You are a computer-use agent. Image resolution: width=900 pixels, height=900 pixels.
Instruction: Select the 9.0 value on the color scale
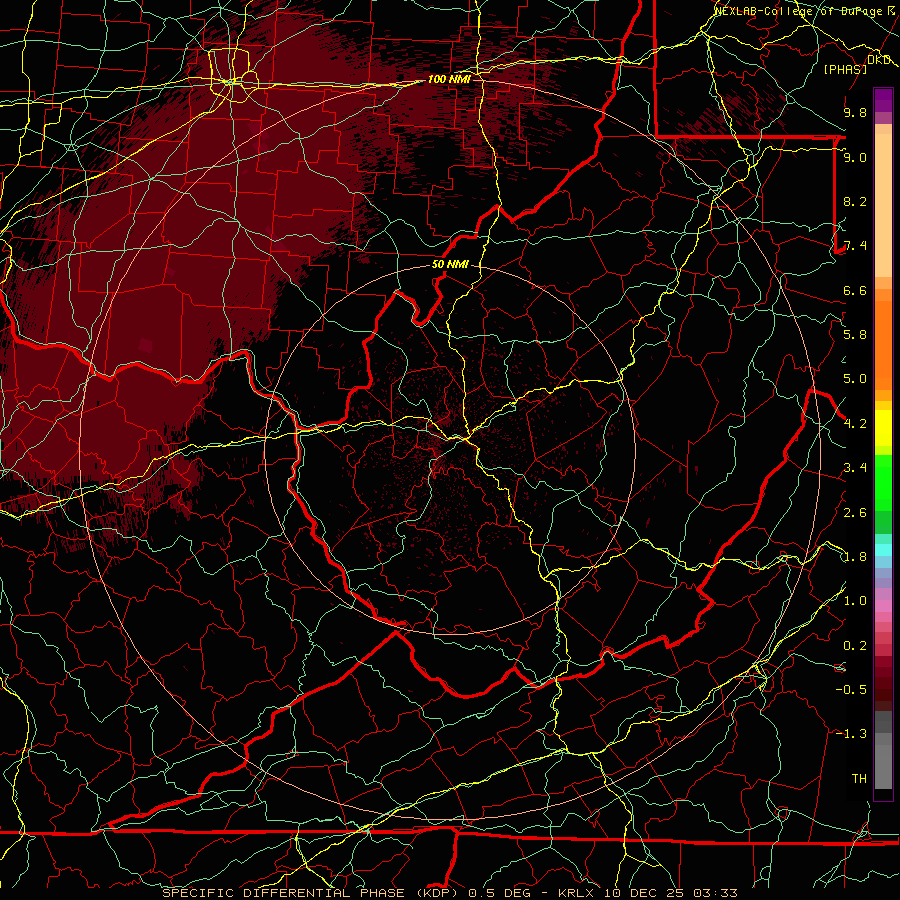pyautogui.click(x=855, y=157)
